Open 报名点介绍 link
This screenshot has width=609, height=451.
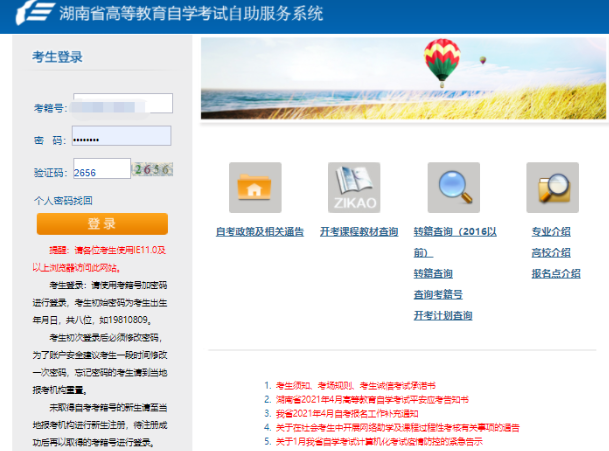click(x=556, y=274)
